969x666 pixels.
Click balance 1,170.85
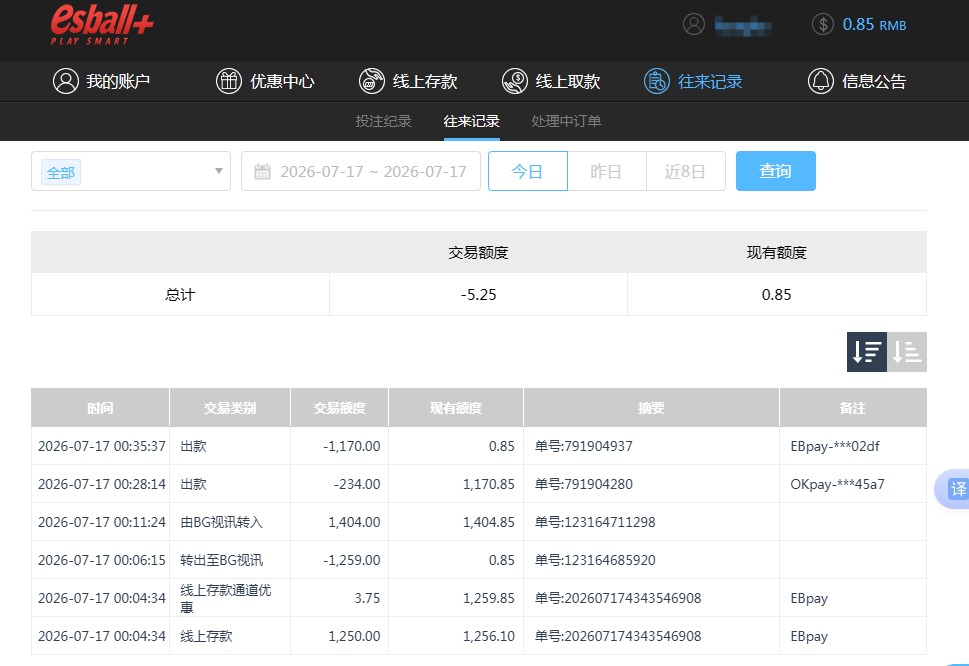[489, 484]
